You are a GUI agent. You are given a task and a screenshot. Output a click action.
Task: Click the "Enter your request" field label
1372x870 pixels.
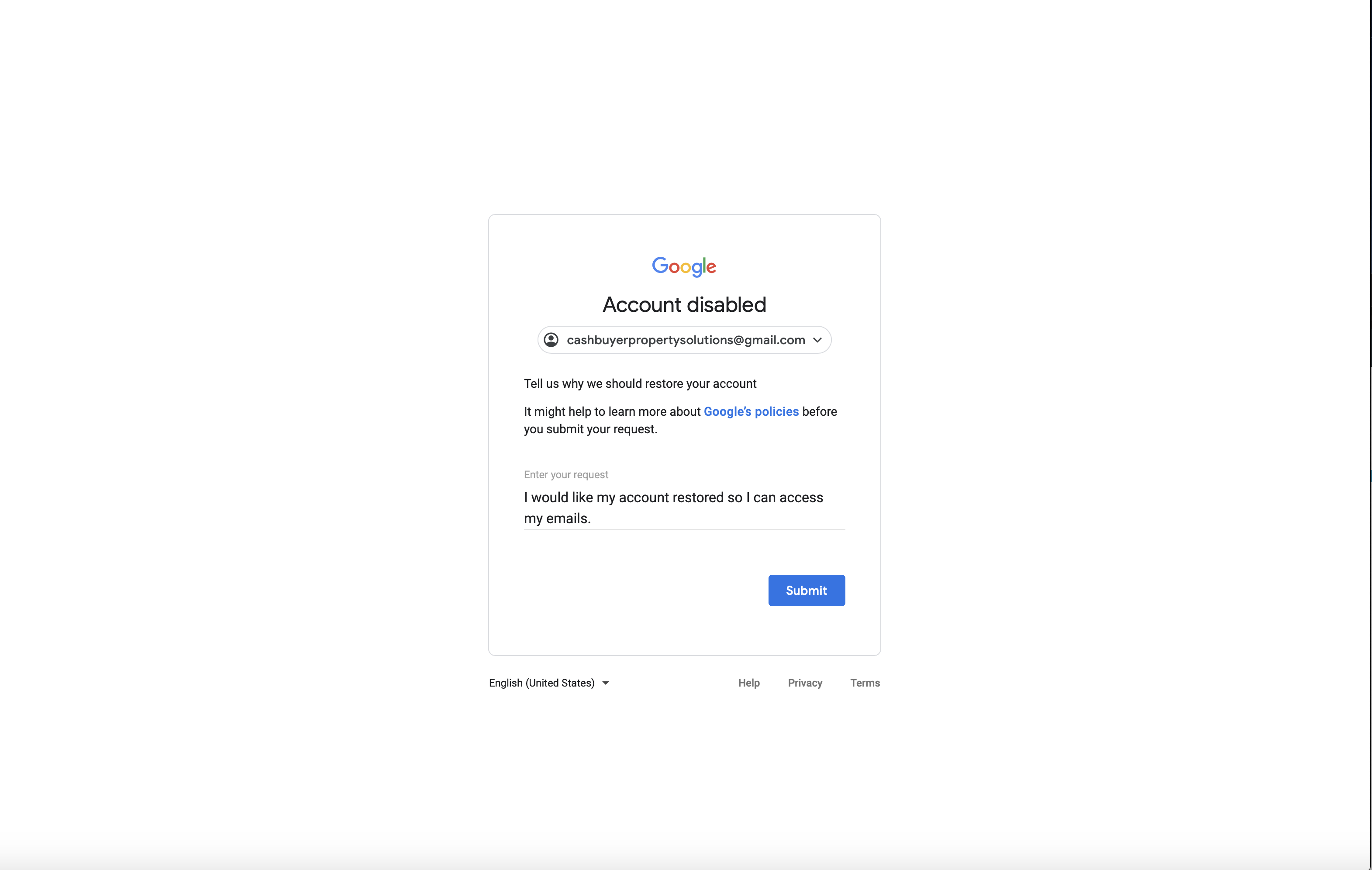[x=566, y=475]
